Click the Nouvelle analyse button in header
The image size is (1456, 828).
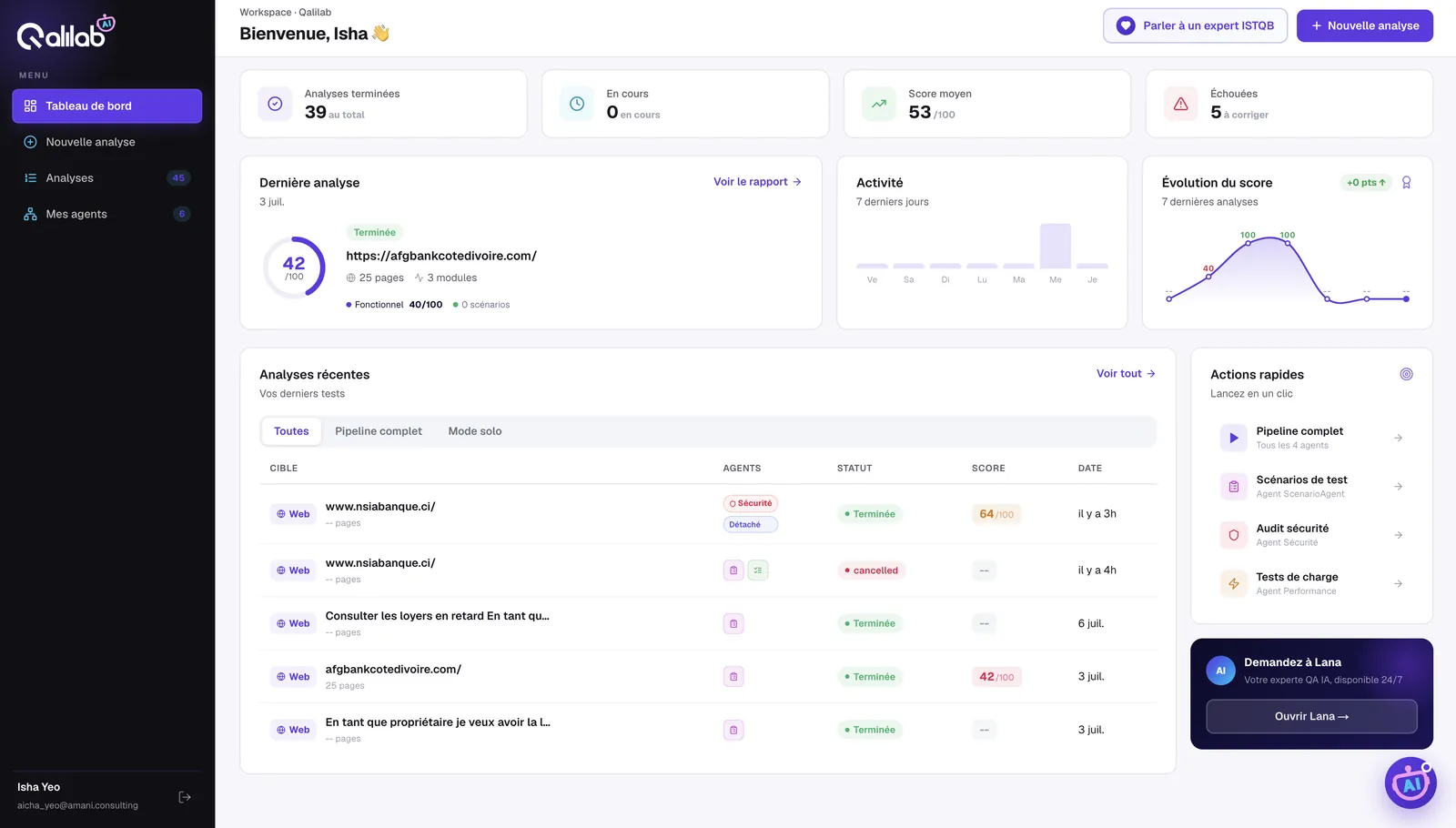[1364, 25]
